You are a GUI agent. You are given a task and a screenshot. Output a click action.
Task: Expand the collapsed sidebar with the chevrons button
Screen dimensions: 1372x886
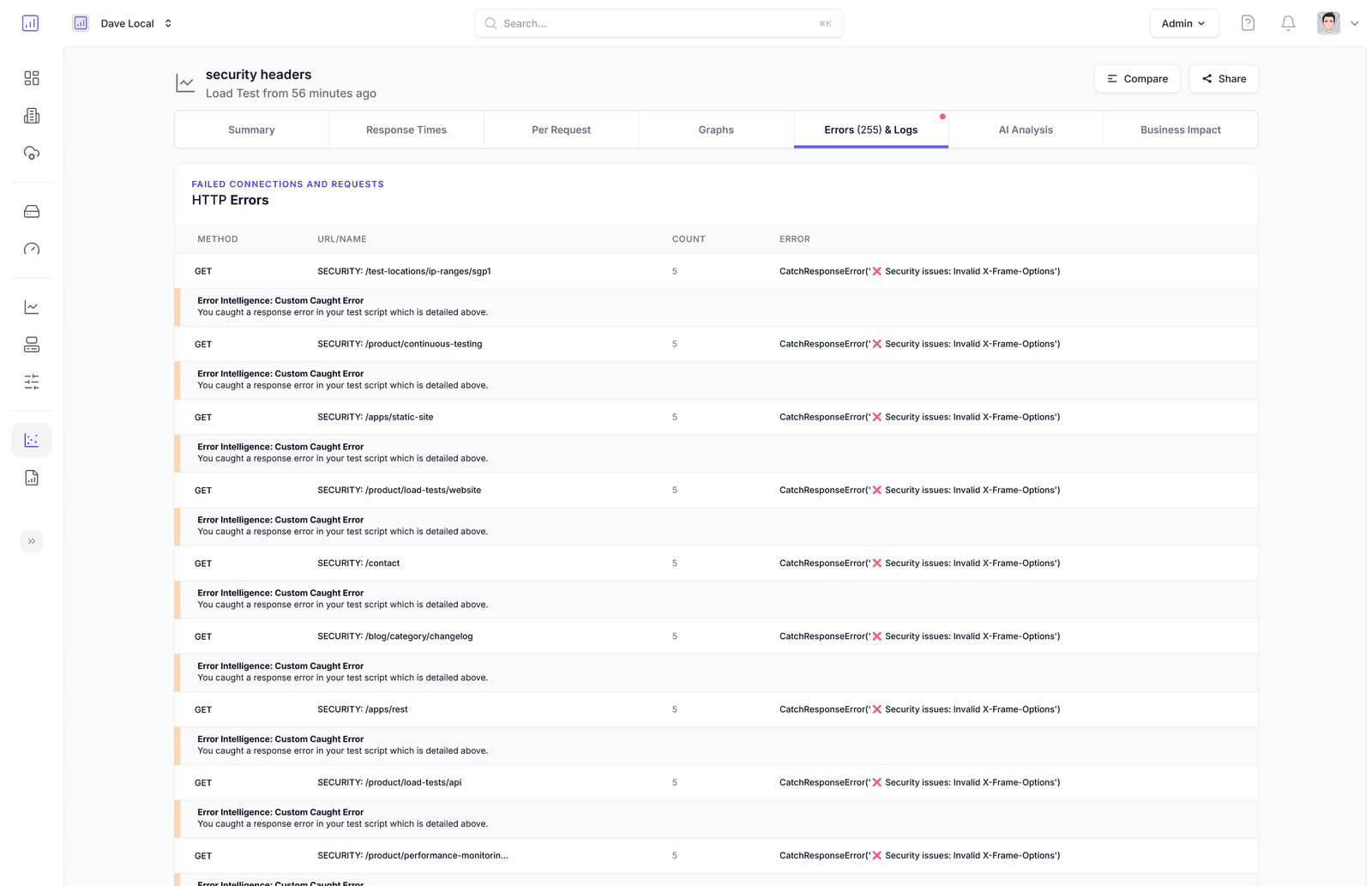click(32, 540)
